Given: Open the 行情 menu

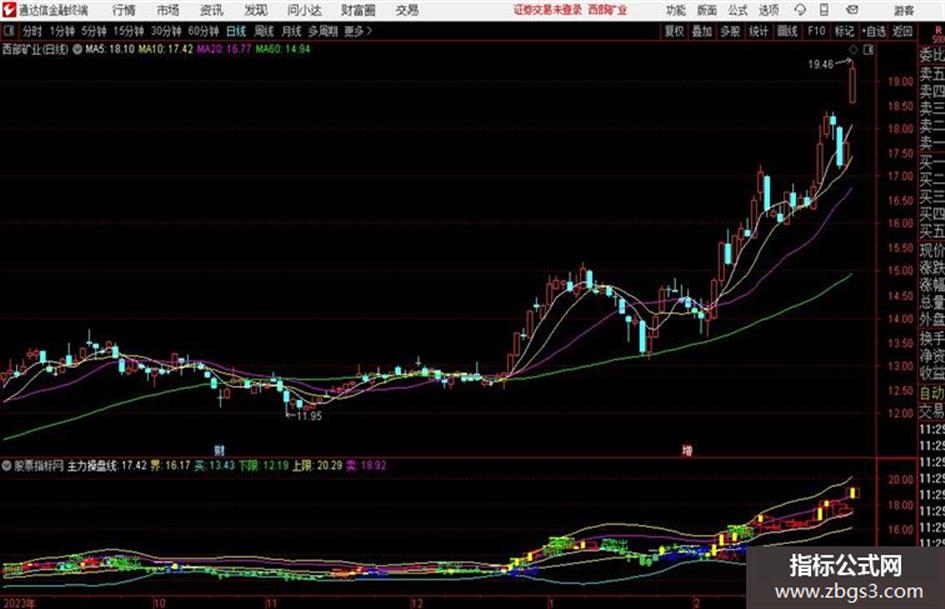Looking at the screenshot, I should tap(124, 10).
